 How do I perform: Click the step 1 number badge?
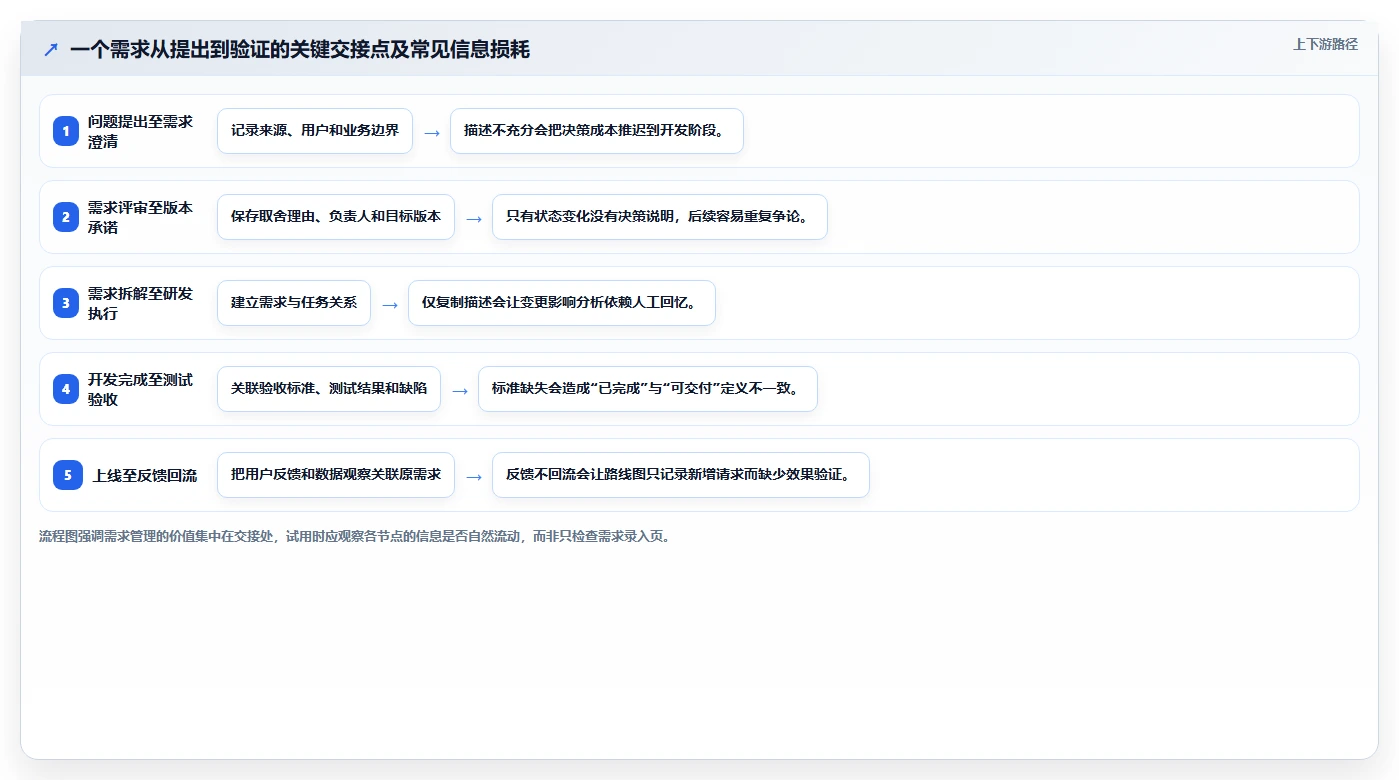(66, 131)
